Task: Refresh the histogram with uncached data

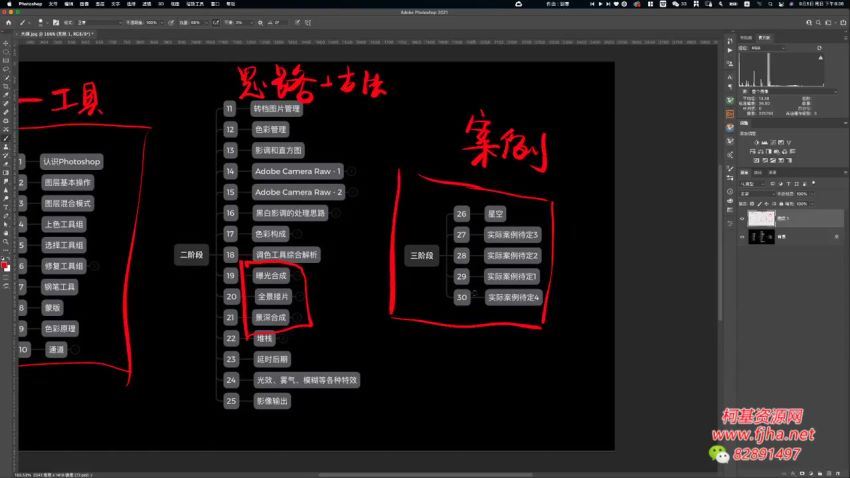Action: (819, 48)
